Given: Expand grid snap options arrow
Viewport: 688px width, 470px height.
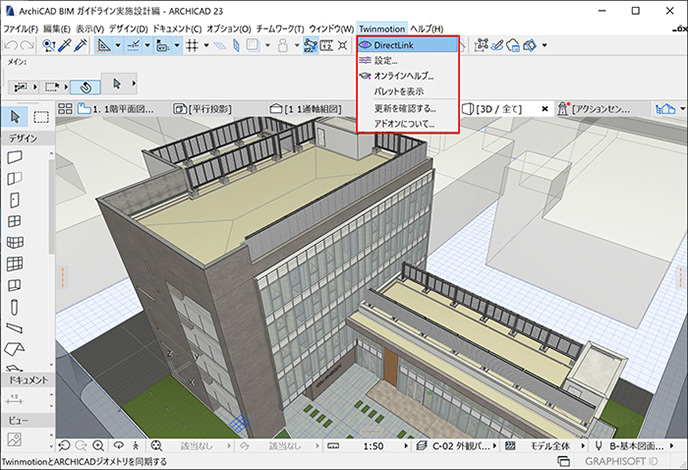Looking at the screenshot, I should coord(206,45).
